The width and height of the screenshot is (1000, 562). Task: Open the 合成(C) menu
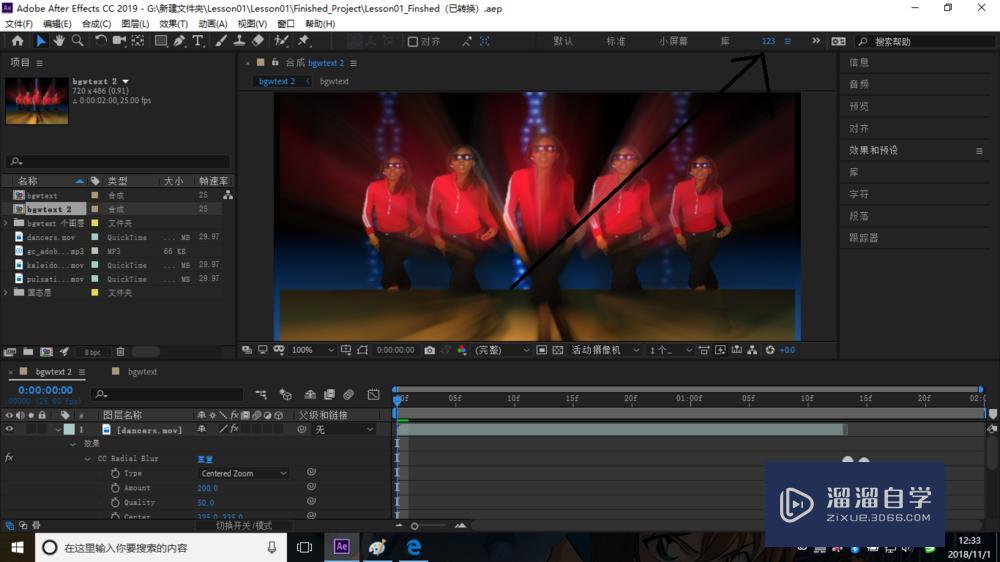96,24
